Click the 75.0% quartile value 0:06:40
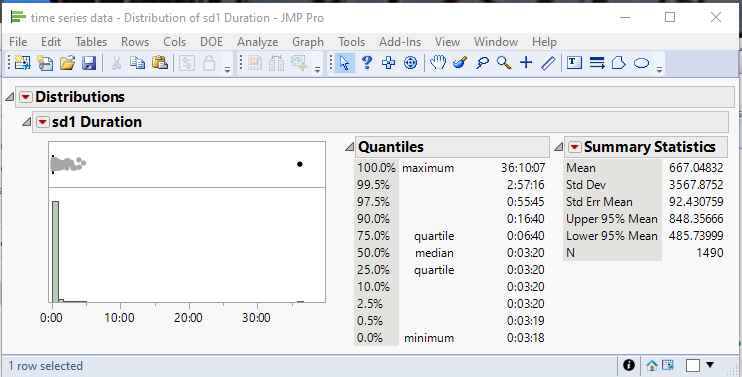This screenshot has height=377, width=742. click(x=525, y=236)
